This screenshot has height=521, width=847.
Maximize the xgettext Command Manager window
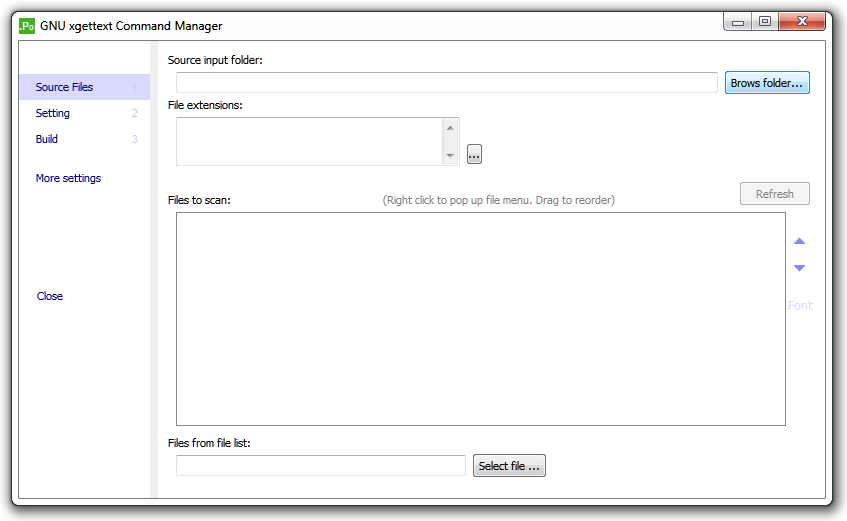765,22
